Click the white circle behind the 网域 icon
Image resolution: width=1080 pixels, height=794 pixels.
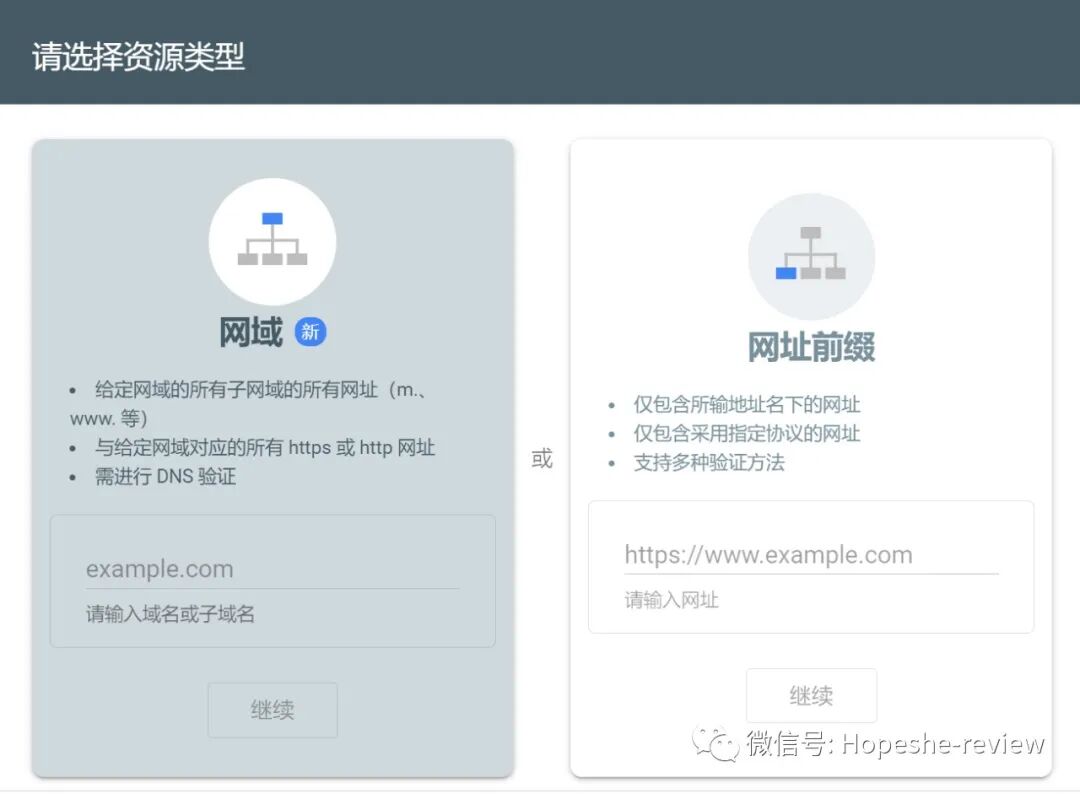click(x=272, y=240)
